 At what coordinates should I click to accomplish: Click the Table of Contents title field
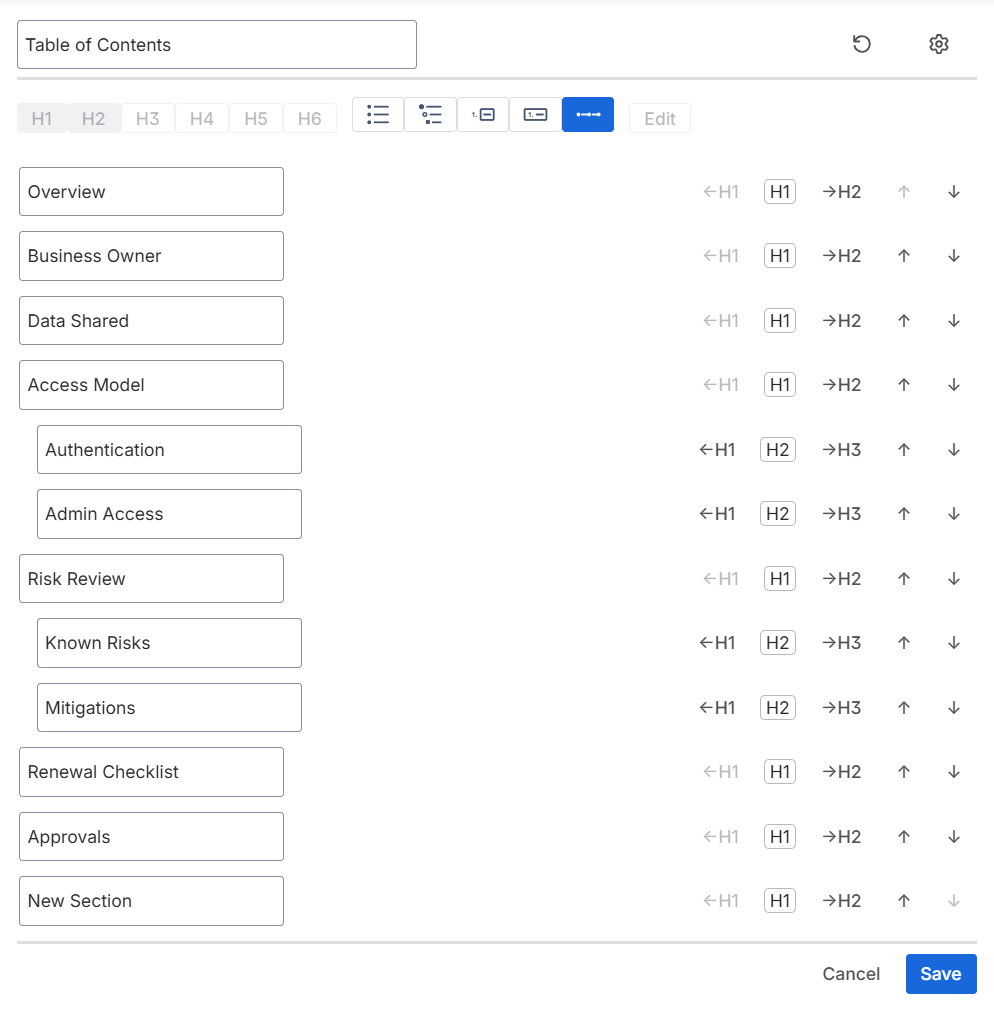pyautogui.click(x=217, y=44)
